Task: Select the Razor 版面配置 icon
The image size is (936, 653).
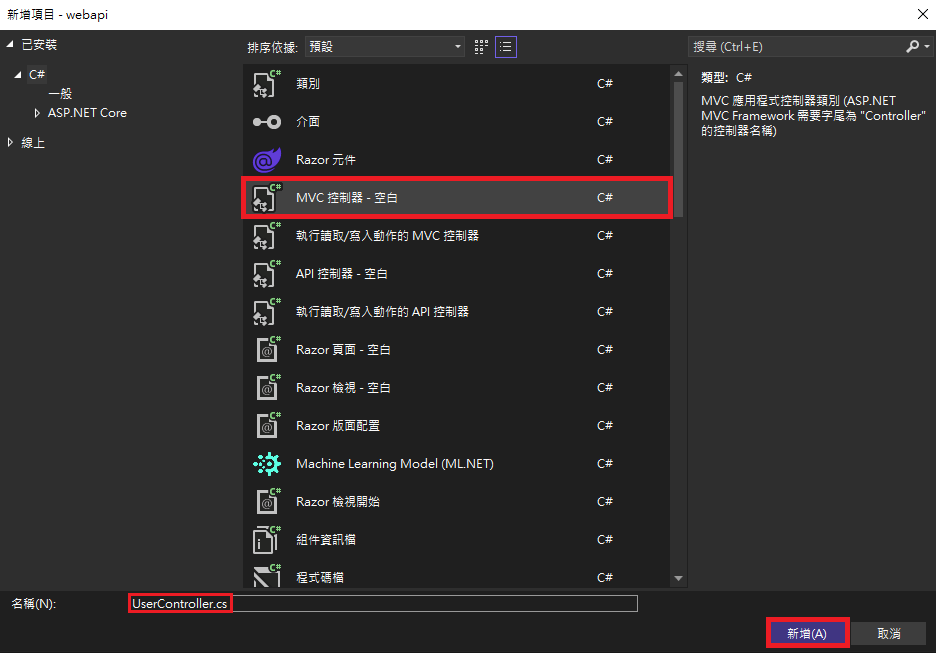Action: [267, 426]
